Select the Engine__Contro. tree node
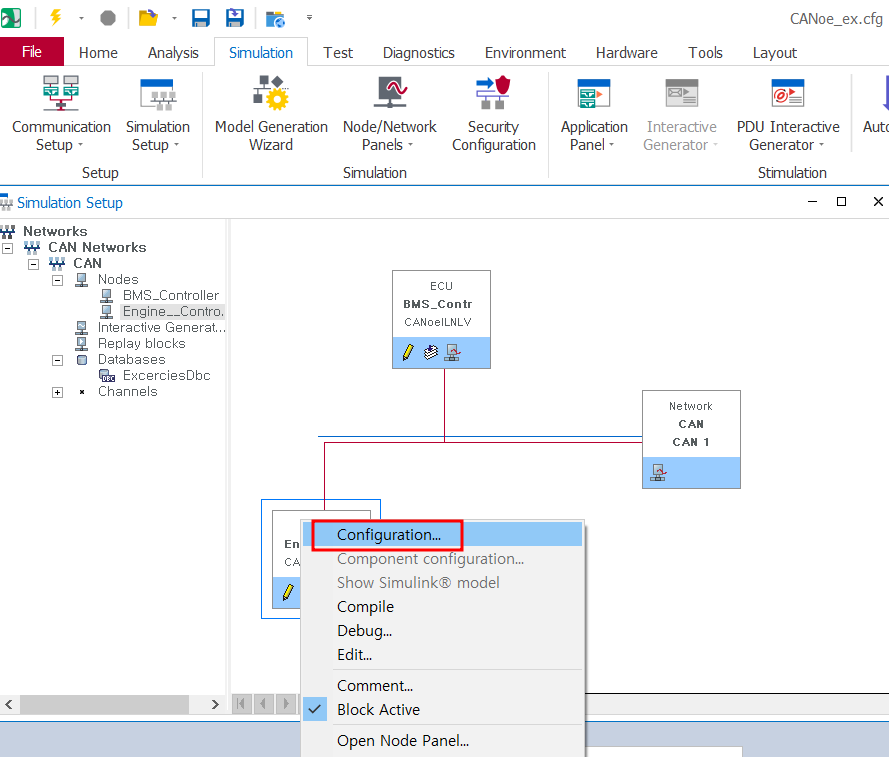This screenshot has height=757, width=889. point(173,311)
